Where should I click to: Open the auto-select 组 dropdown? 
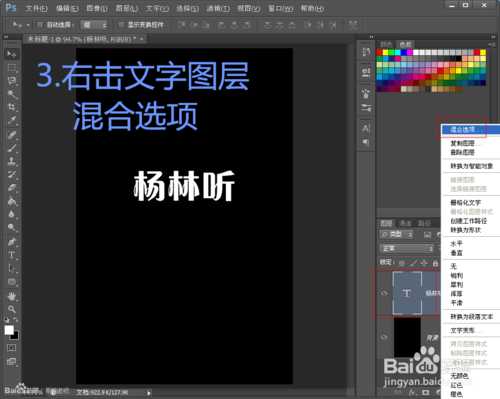(95, 25)
